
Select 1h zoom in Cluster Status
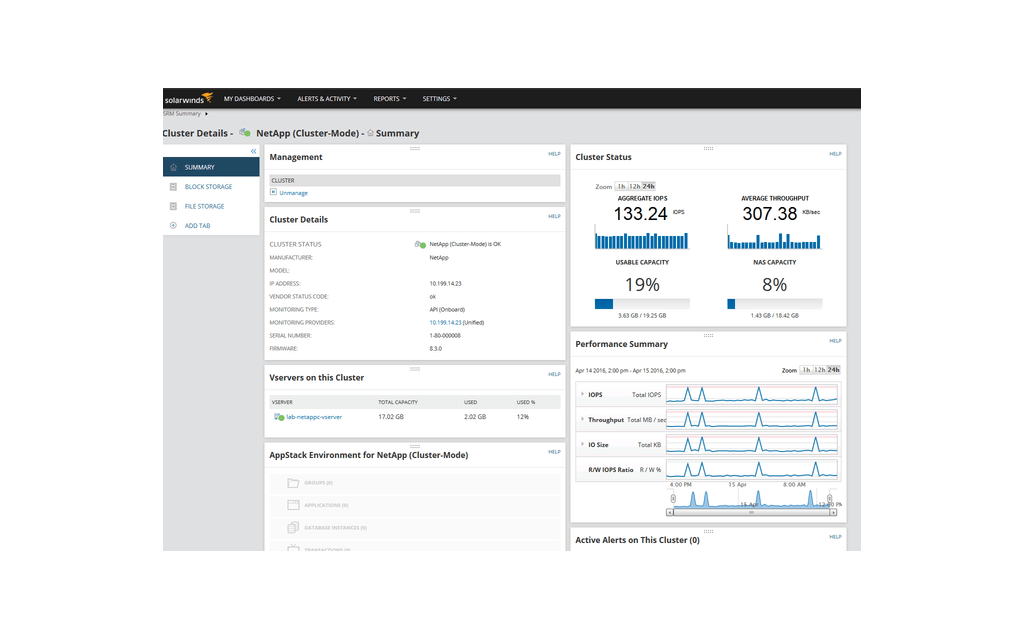(x=621, y=186)
